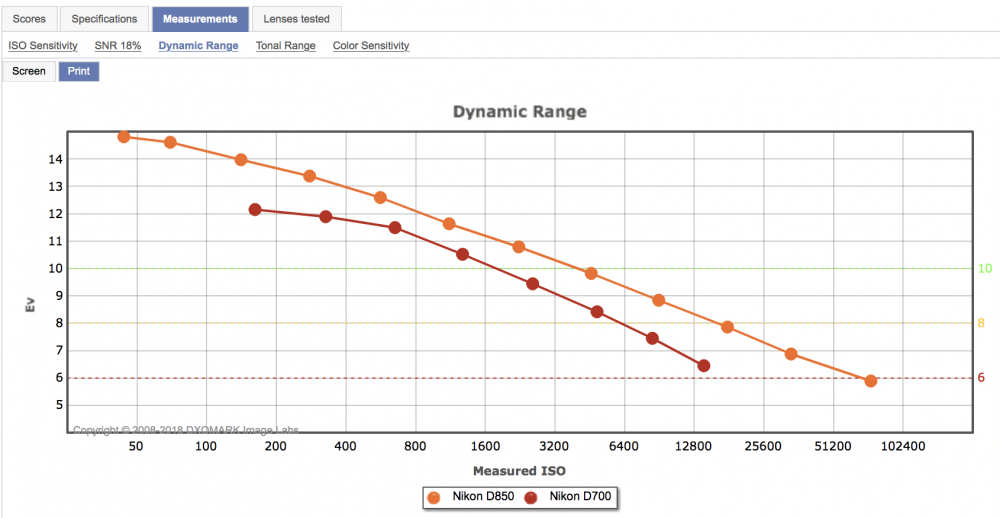Open the Color Sensitivity measurement
The width and height of the screenshot is (1000, 518).
tap(371, 46)
